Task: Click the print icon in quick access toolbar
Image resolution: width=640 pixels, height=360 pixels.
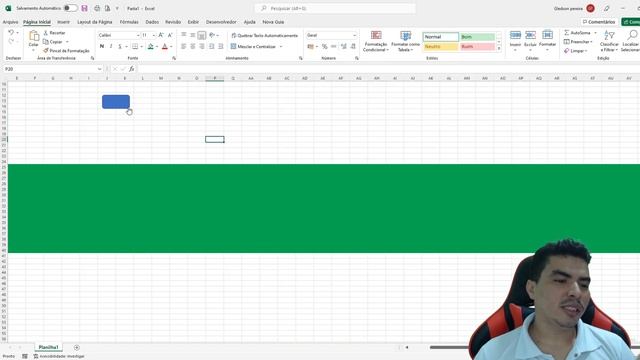Action: coord(97,8)
